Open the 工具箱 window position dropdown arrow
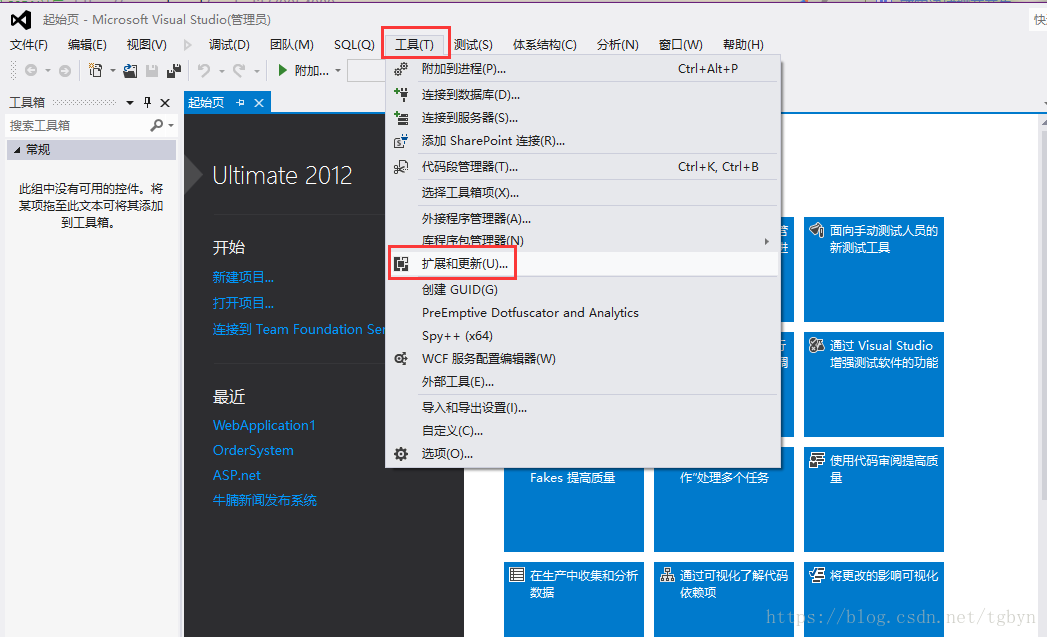1047x637 pixels. [x=130, y=103]
